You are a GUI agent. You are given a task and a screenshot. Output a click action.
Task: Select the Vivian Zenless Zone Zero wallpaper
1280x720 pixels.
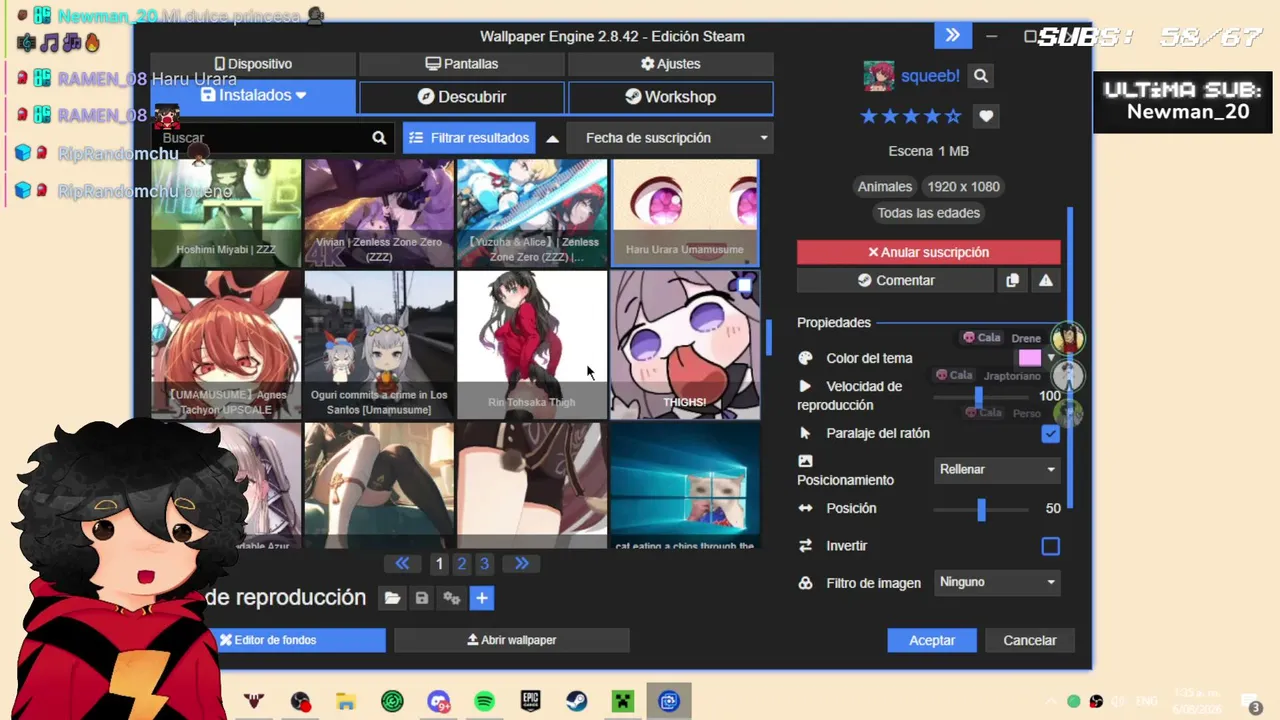click(379, 213)
